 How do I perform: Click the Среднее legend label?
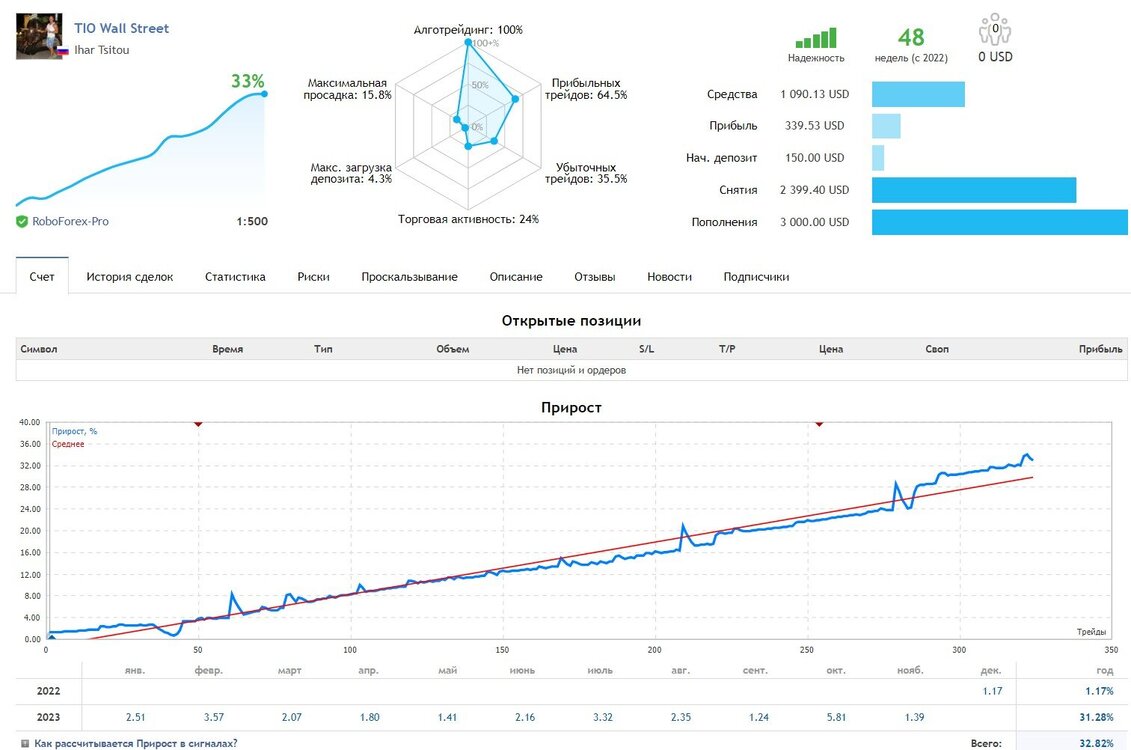(x=68, y=444)
